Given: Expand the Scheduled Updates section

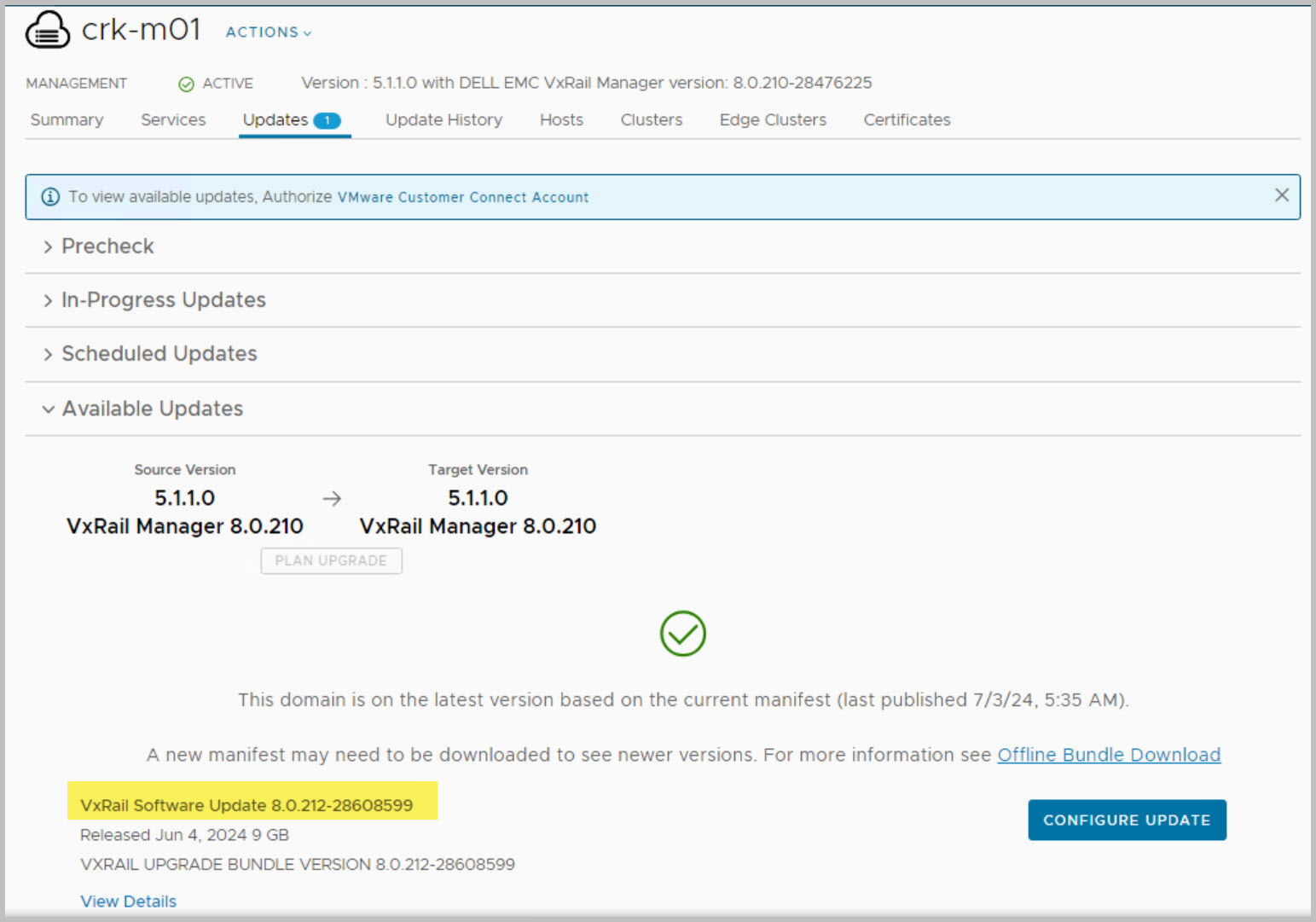Looking at the screenshot, I should tap(159, 354).
